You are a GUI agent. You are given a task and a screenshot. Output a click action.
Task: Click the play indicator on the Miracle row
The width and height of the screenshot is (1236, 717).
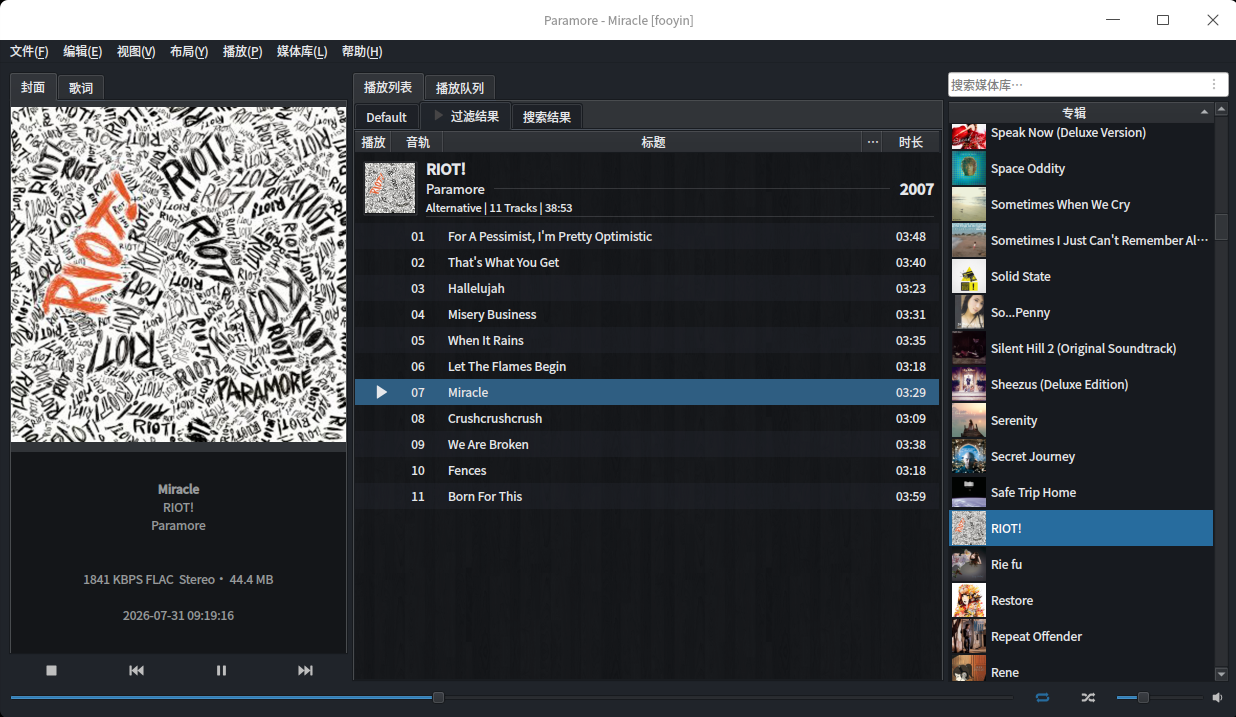[x=381, y=392]
